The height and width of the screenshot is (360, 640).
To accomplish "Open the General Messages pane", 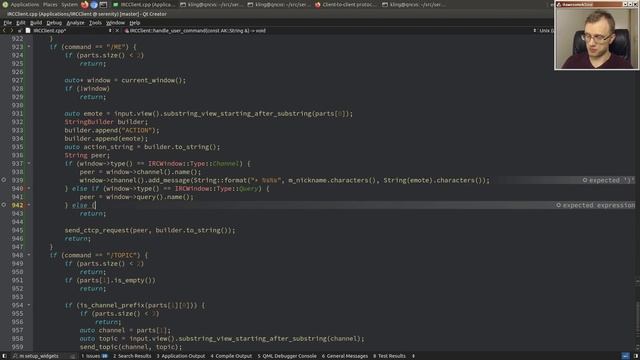I will 345,356.
